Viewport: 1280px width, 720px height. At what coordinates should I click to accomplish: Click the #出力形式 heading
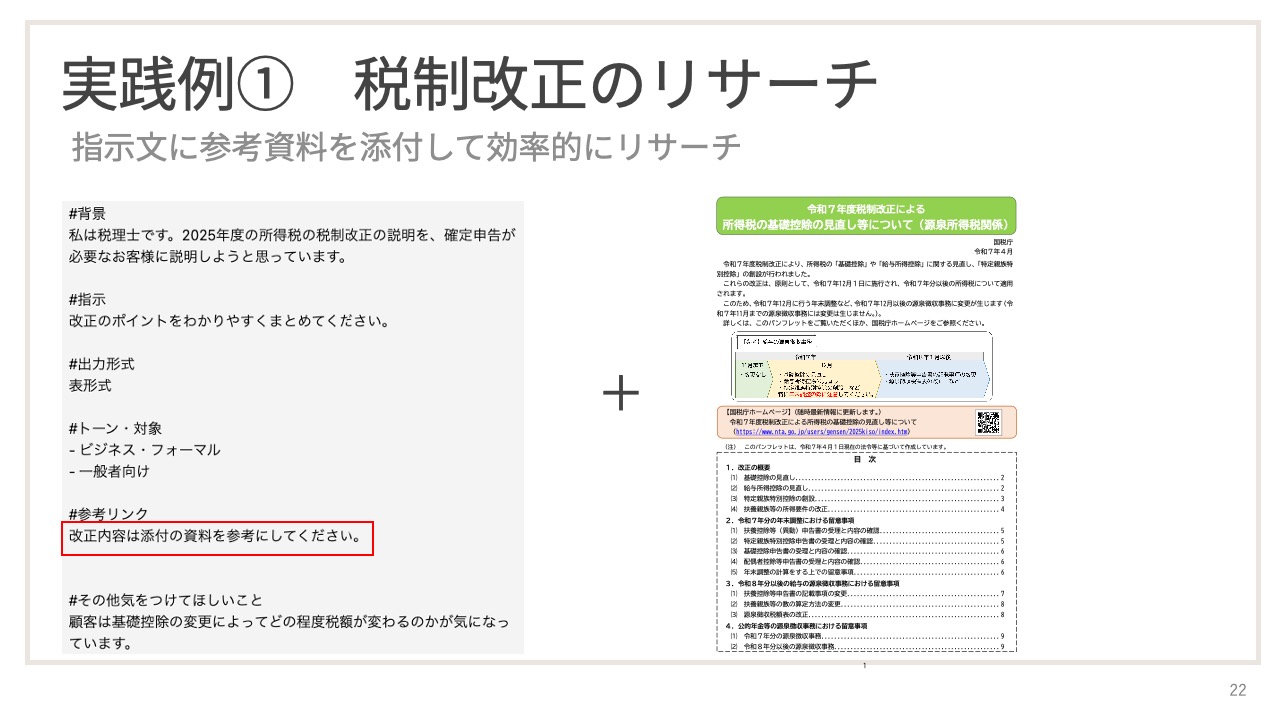pos(102,364)
